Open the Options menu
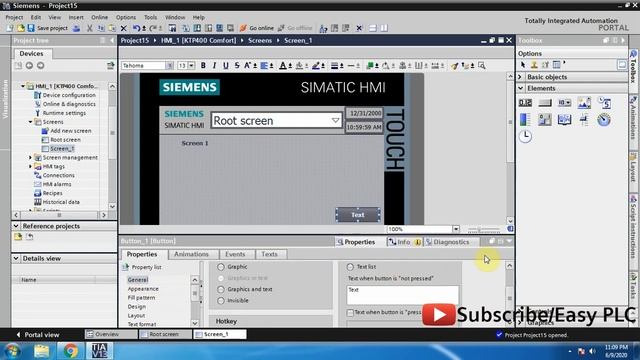640x360 pixels. point(126,18)
